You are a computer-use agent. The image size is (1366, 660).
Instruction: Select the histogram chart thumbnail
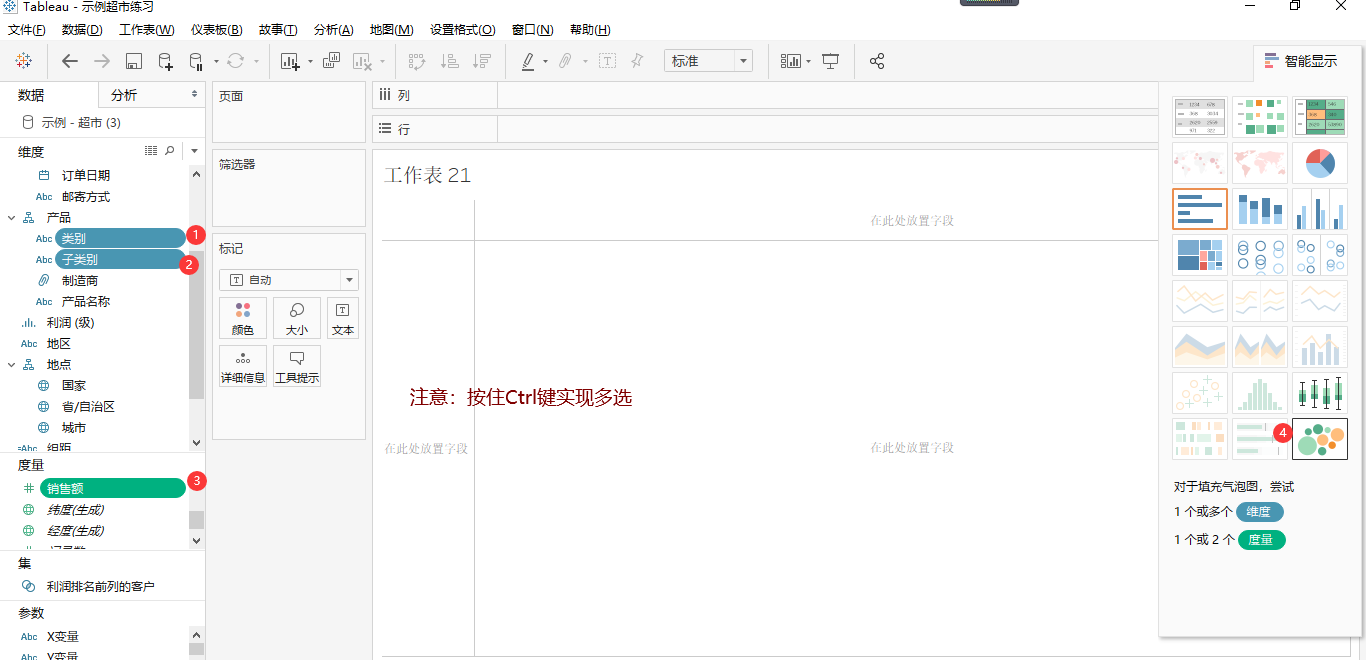pyautogui.click(x=1260, y=392)
